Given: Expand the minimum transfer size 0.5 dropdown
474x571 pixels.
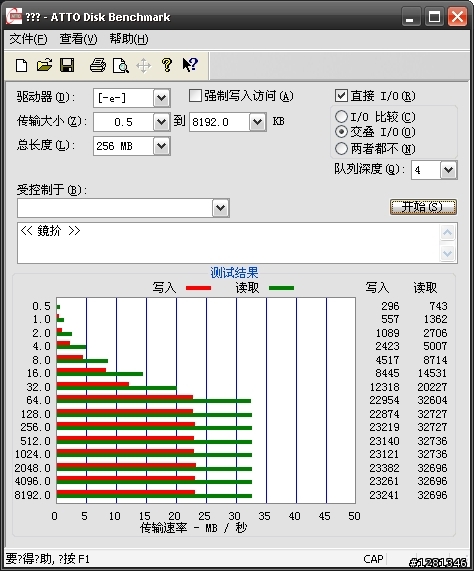Looking at the screenshot, I should [162, 122].
